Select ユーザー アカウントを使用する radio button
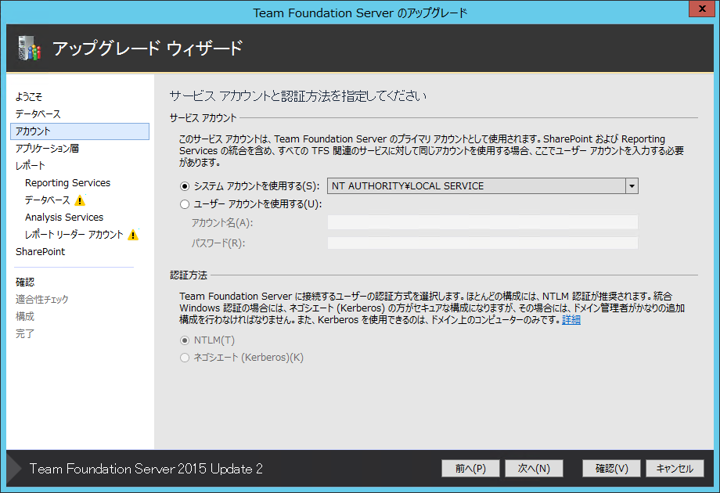Image resolution: width=720 pixels, height=493 pixels. tap(184, 204)
